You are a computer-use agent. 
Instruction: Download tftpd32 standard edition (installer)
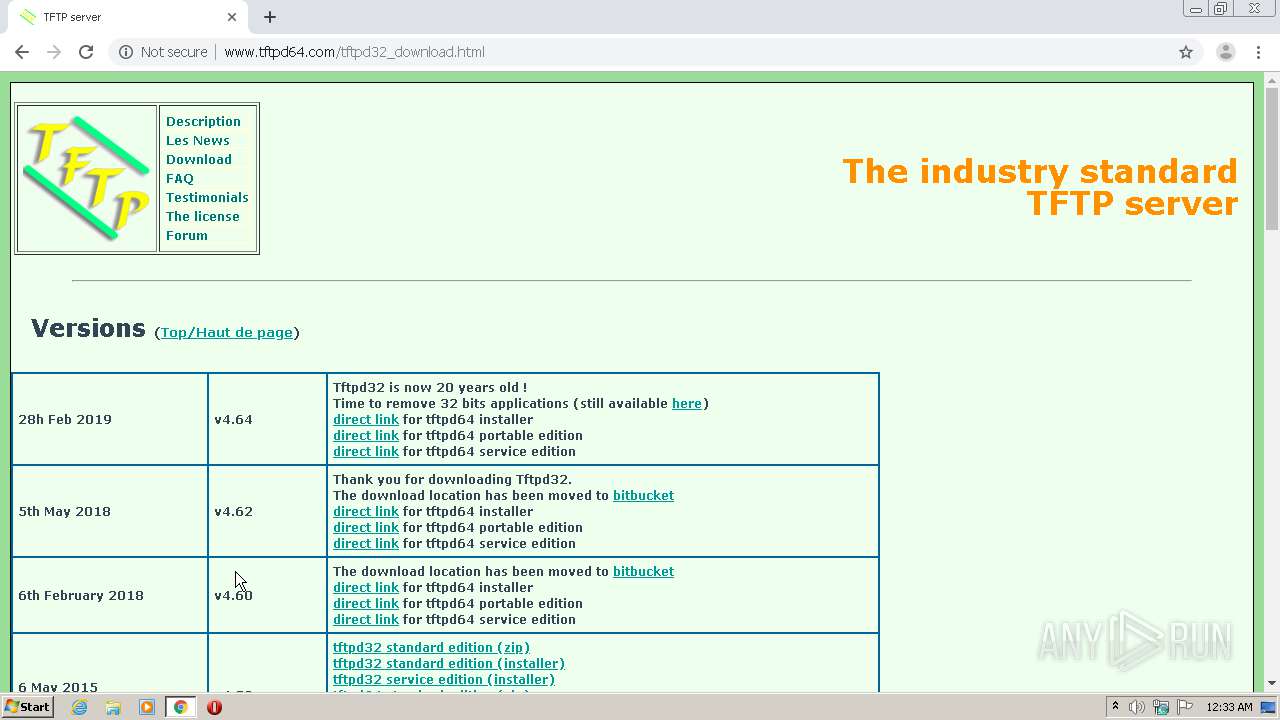pos(449,663)
